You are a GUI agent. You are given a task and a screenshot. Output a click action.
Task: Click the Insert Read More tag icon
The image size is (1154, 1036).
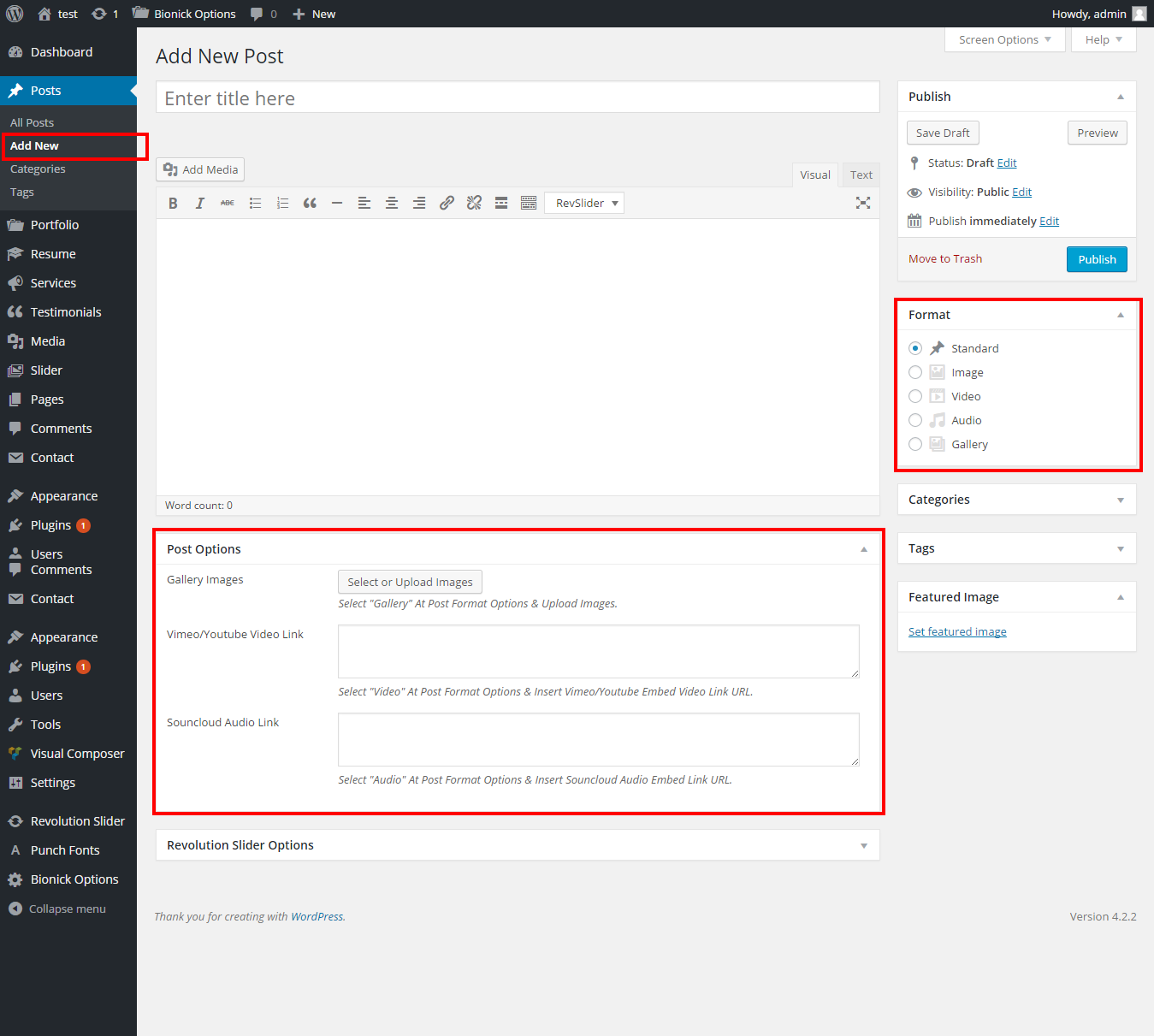pyautogui.click(x=501, y=204)
